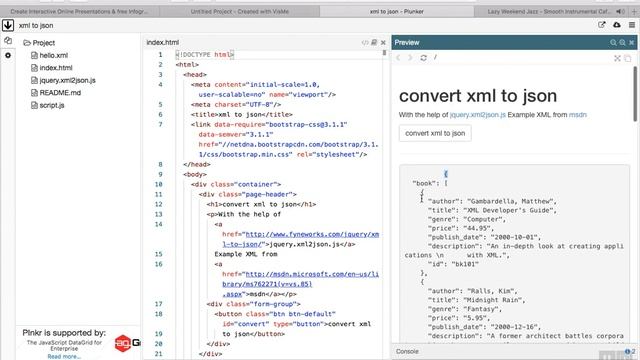Select index.html in the file tree
This screenshot has width=640, height=360.
pos(52,68)
